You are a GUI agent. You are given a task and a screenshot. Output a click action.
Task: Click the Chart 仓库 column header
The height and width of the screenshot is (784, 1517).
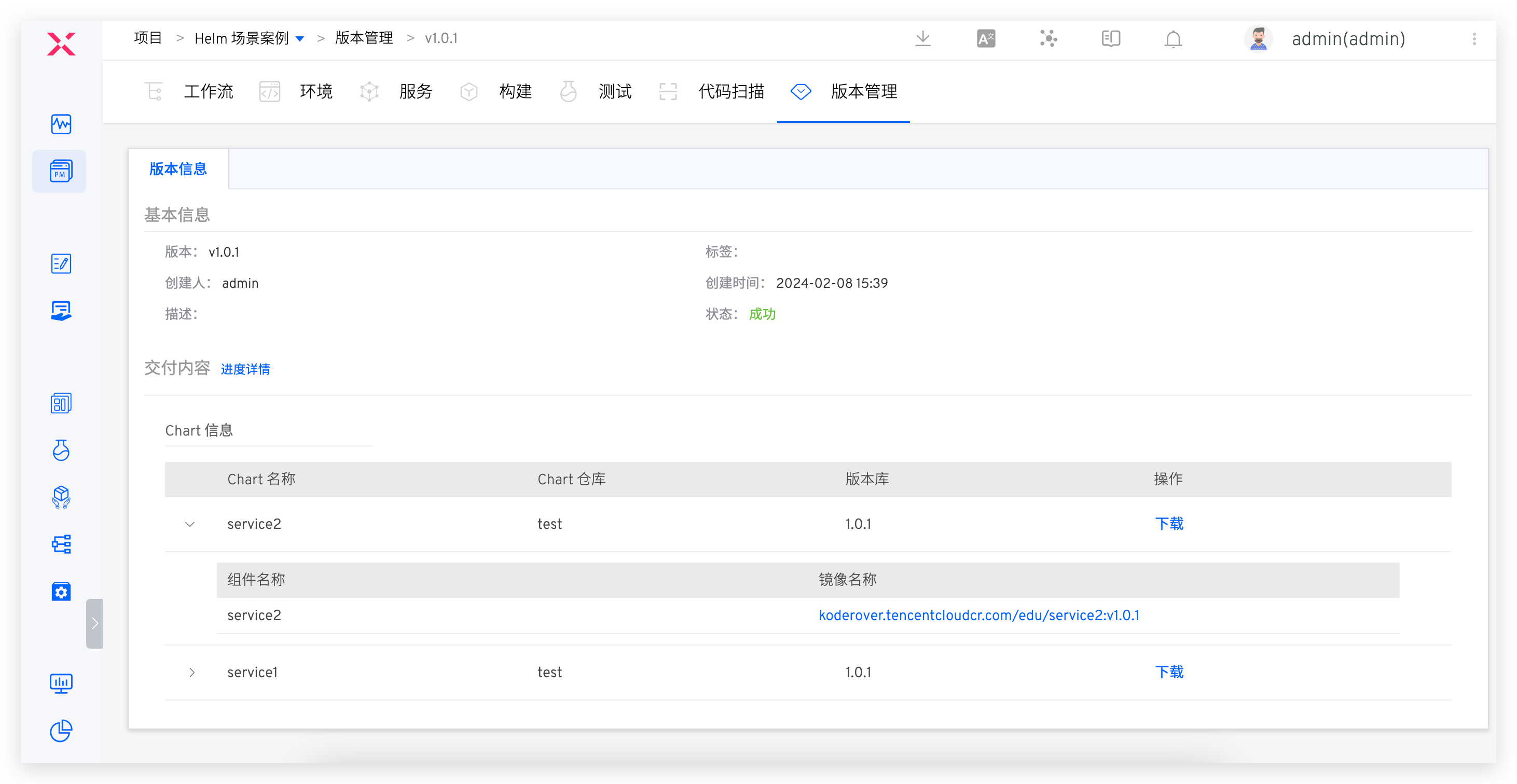coord(571,480)
